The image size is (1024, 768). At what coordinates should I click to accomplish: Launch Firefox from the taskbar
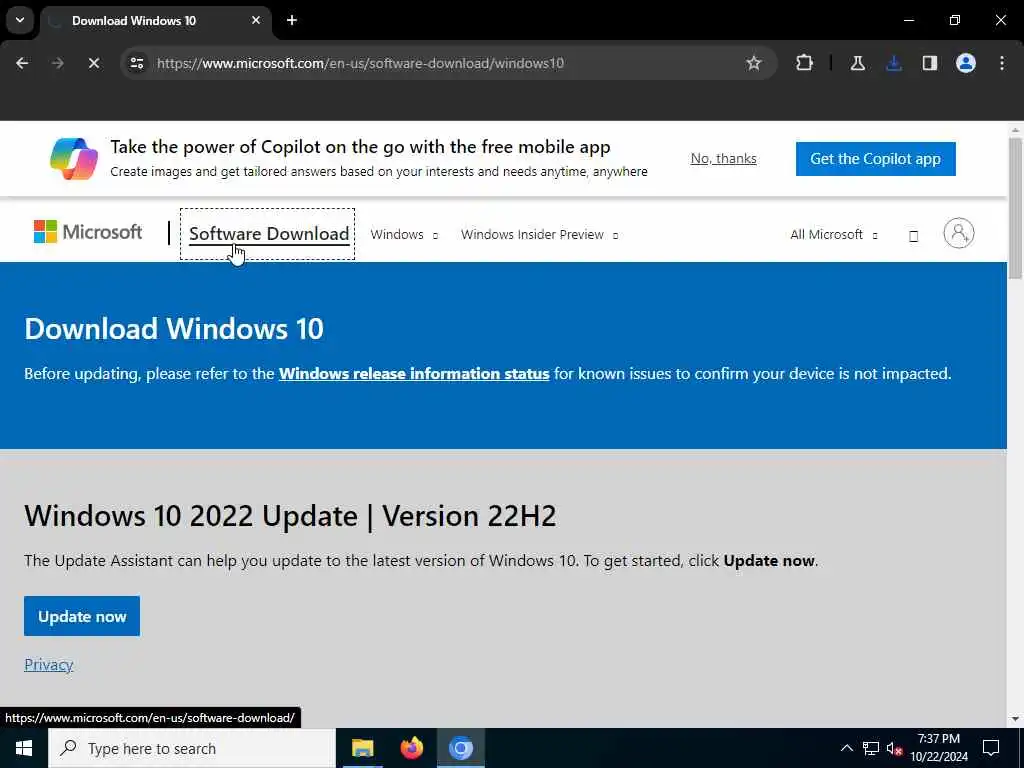click(411, 748)
